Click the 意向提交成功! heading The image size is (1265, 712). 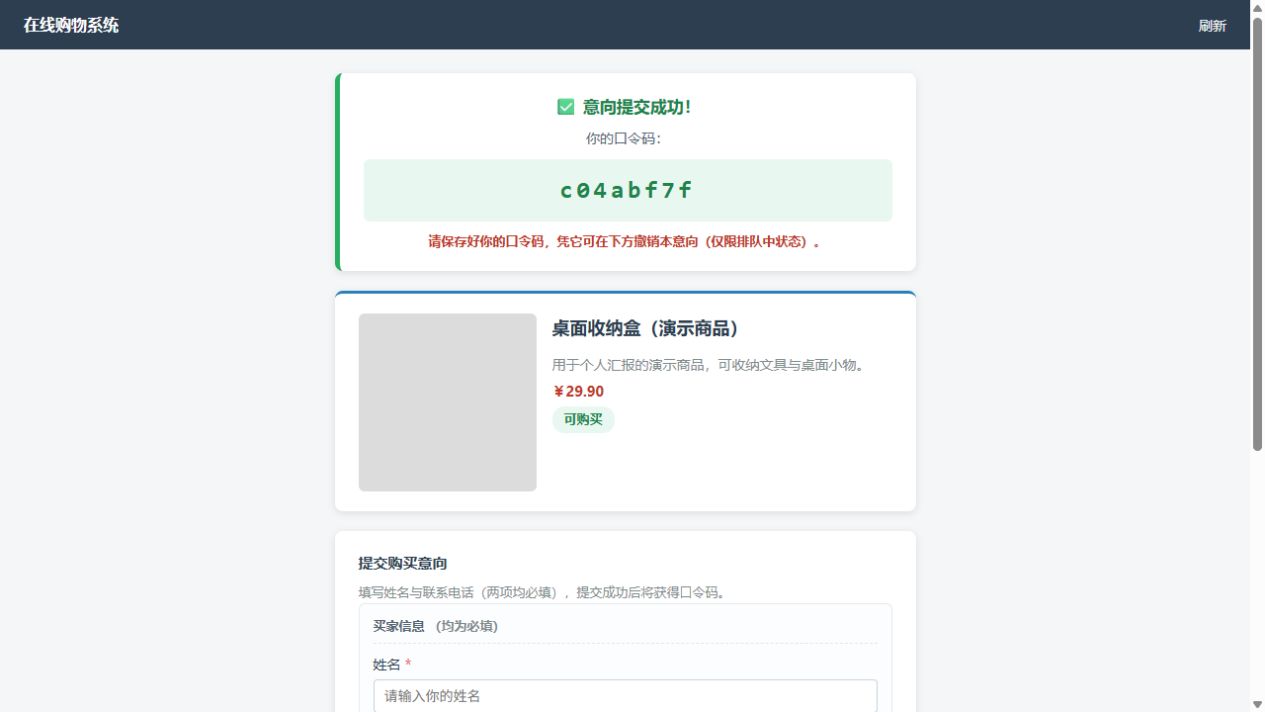pyautogui.click(x=637, y=107)
